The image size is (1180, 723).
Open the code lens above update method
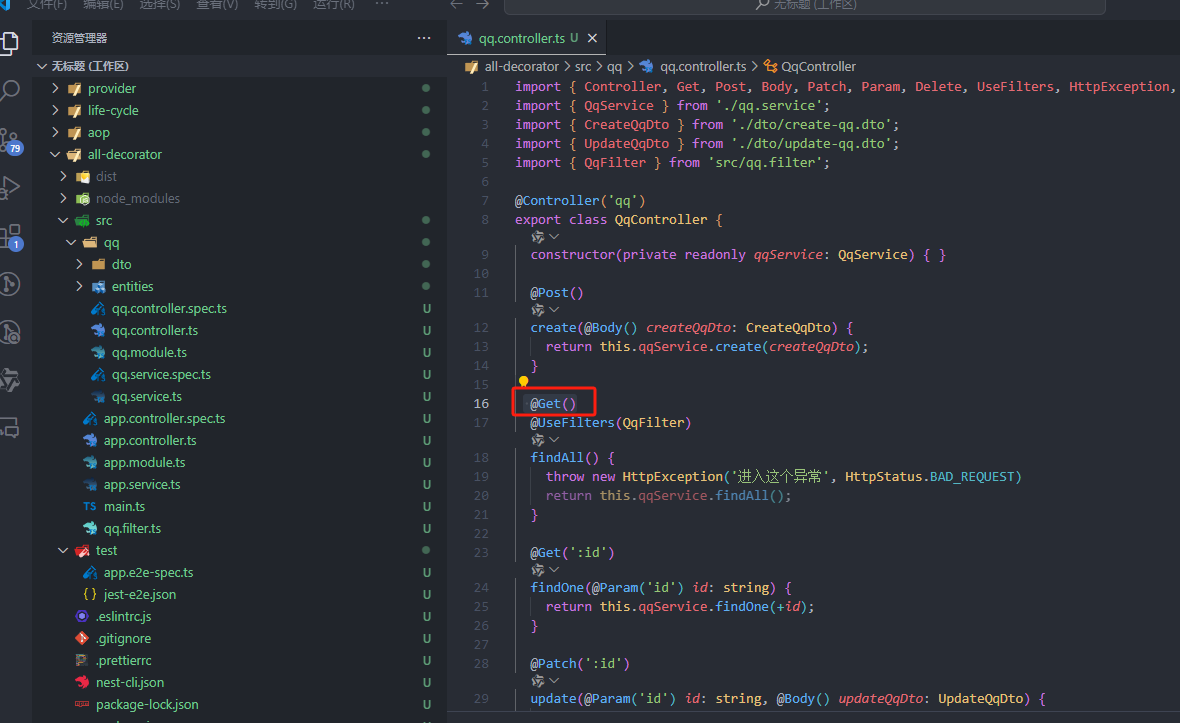click(546, 680)
